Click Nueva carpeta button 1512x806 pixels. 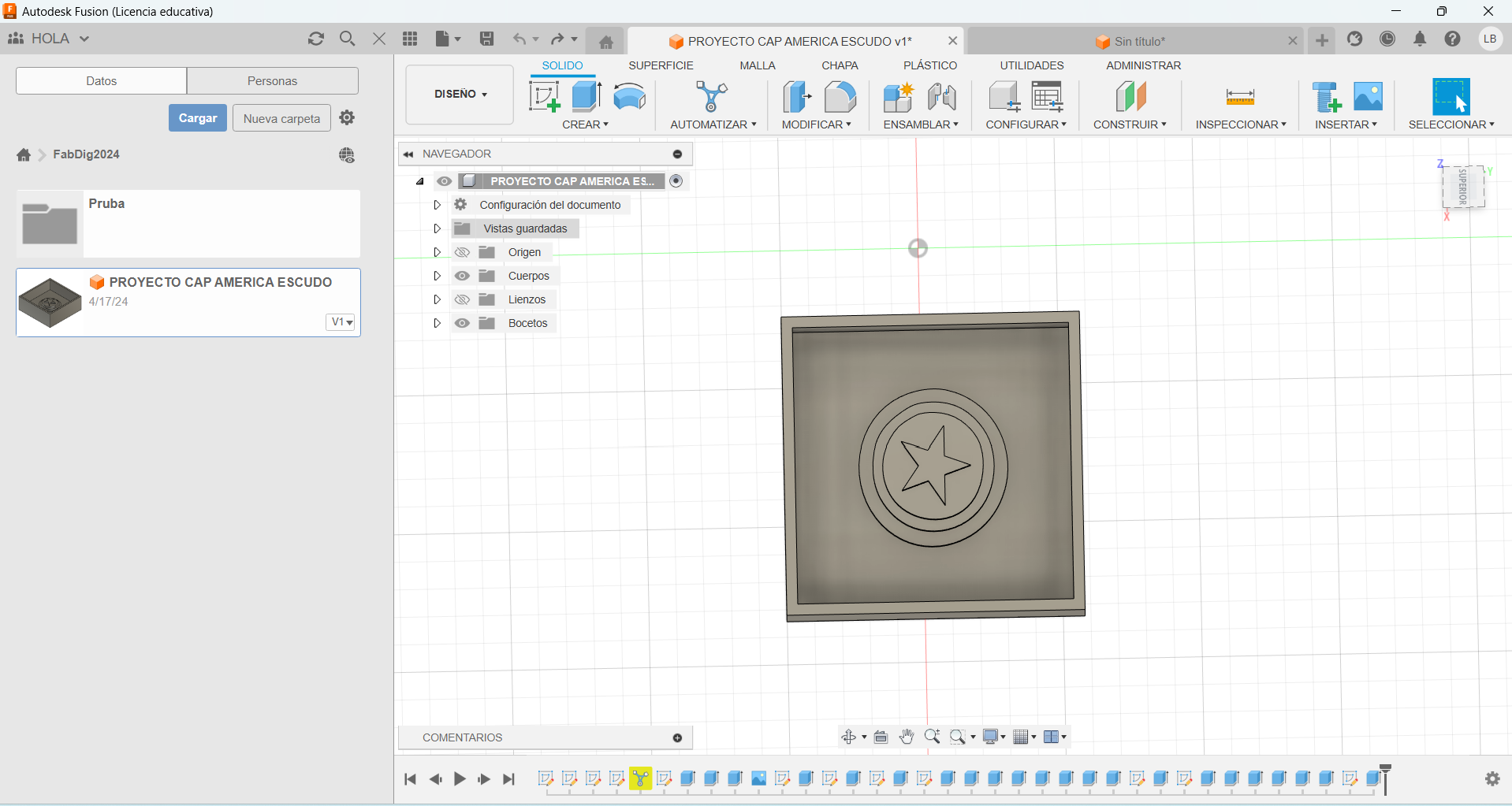coord(281,118)
